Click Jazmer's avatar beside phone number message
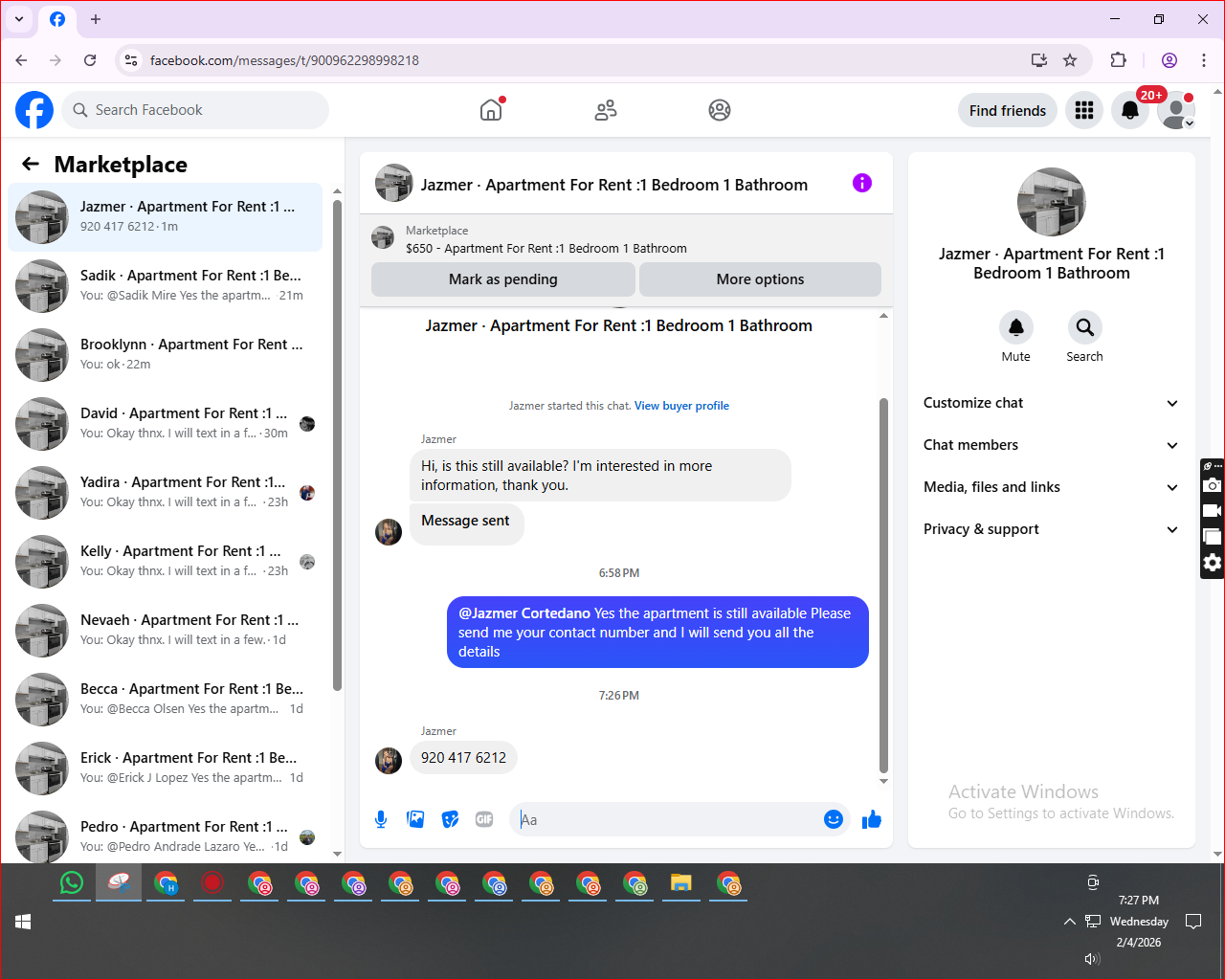This screenshot has width=1225, height=980. click(389, 761)
